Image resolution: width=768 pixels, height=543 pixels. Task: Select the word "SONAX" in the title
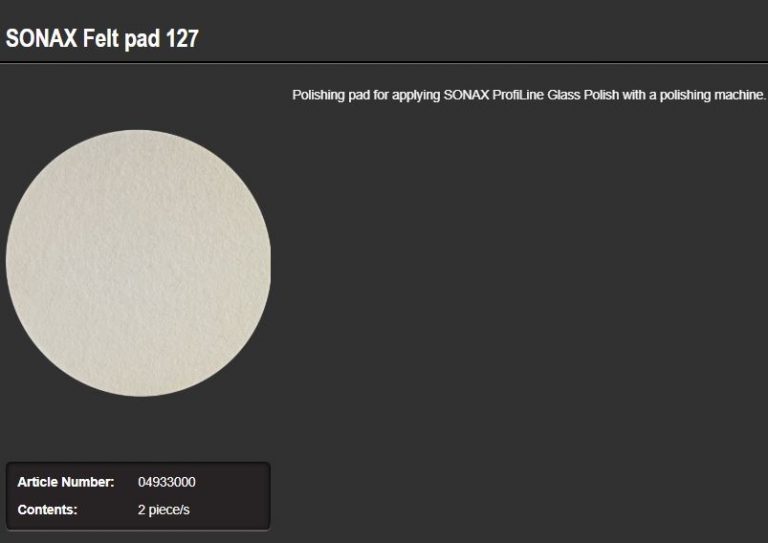point(42,38)
